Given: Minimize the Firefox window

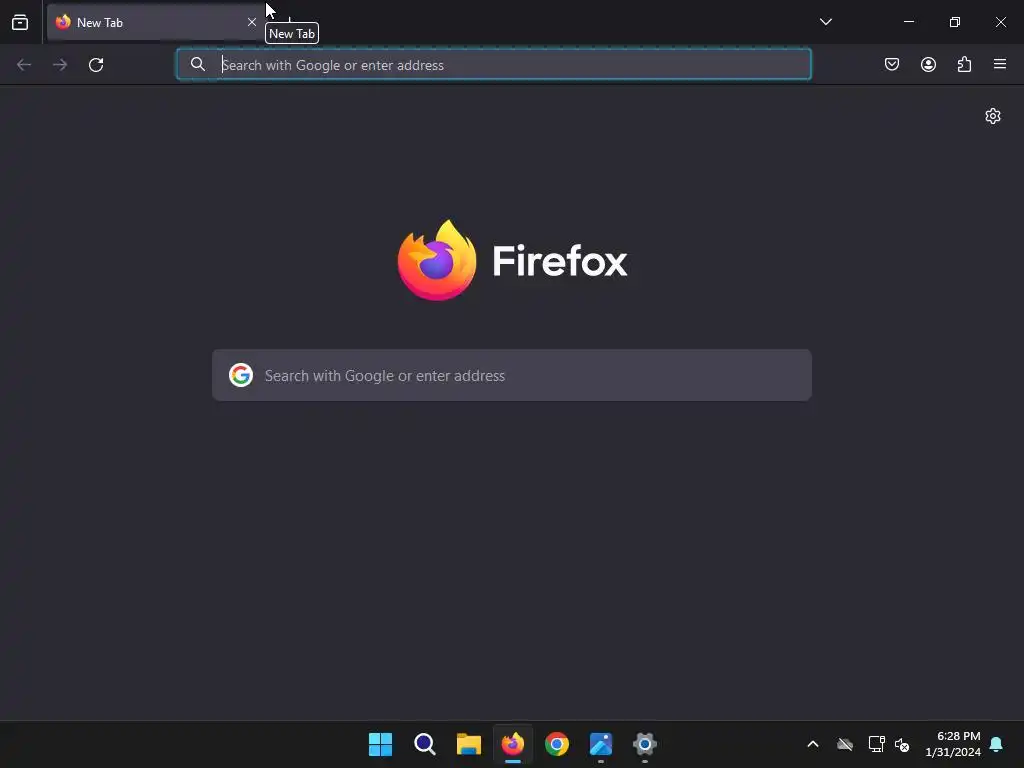Looking at the screenshot, I should 909,22.
